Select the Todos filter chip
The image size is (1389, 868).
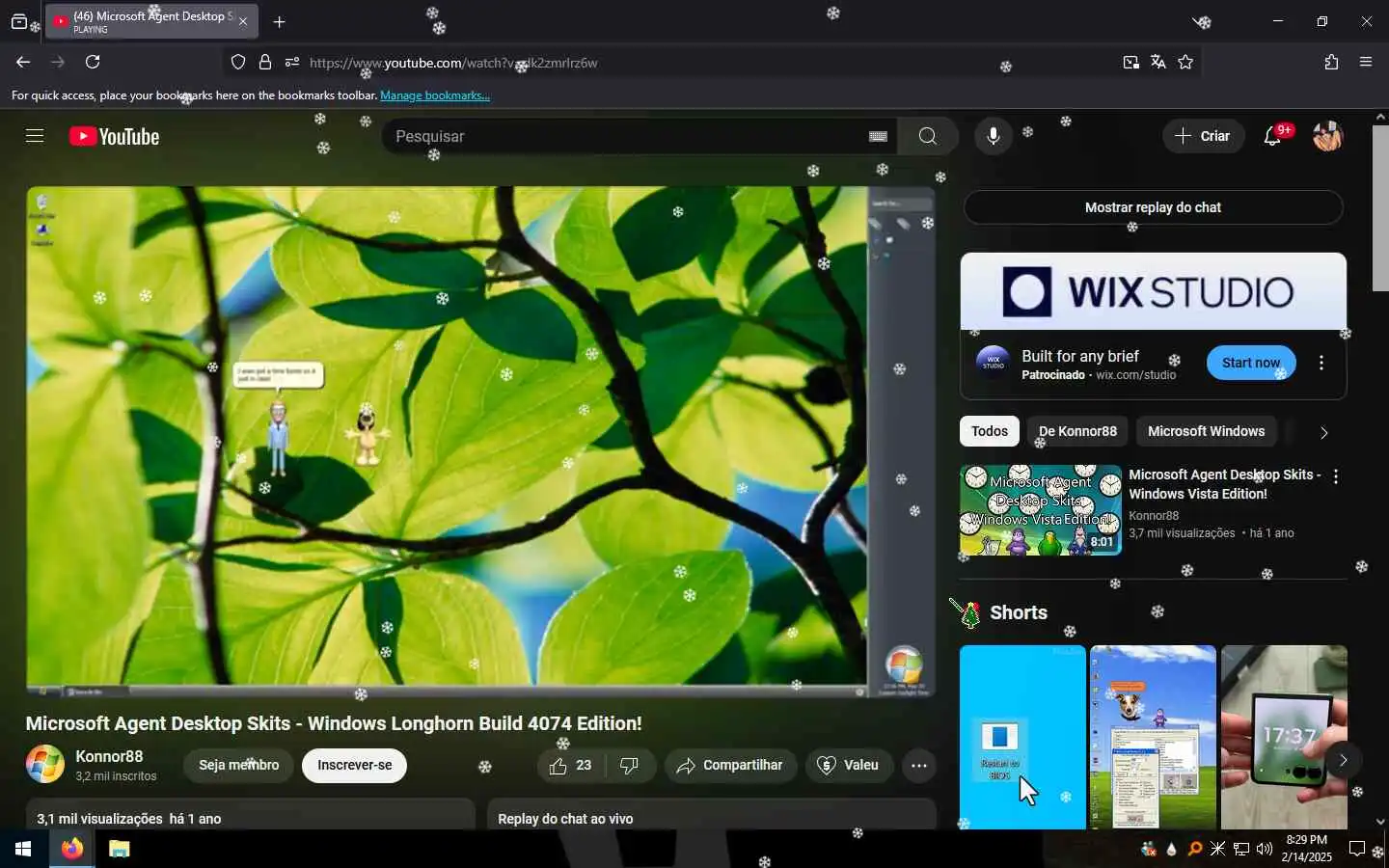(990, 431)
